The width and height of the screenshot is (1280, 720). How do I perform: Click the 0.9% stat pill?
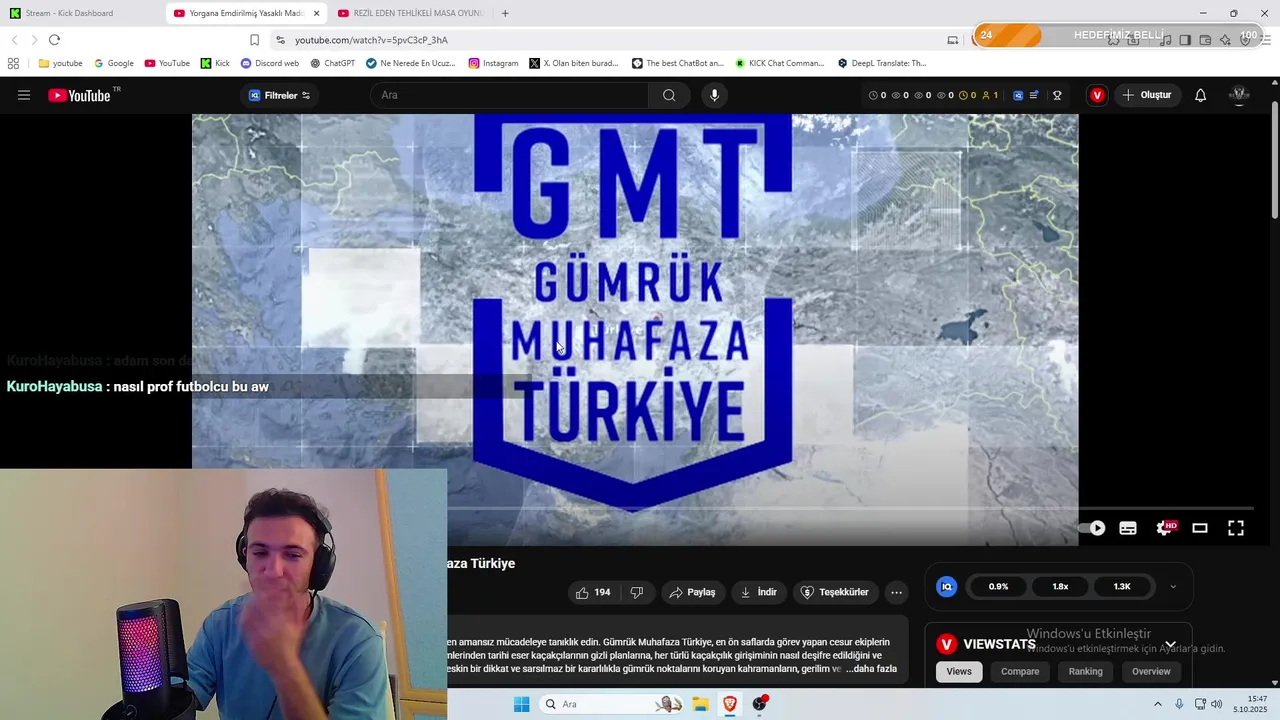(998, 587)
